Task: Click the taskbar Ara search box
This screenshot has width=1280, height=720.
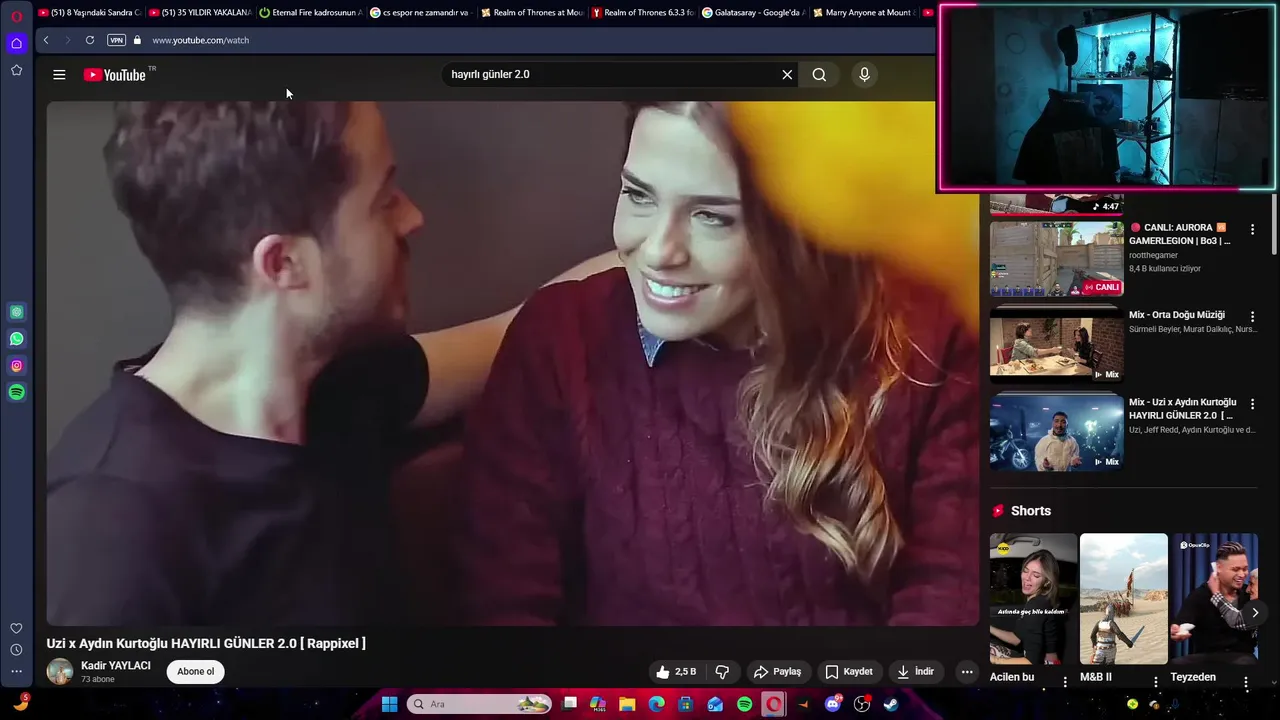Action: coord(480,704)
